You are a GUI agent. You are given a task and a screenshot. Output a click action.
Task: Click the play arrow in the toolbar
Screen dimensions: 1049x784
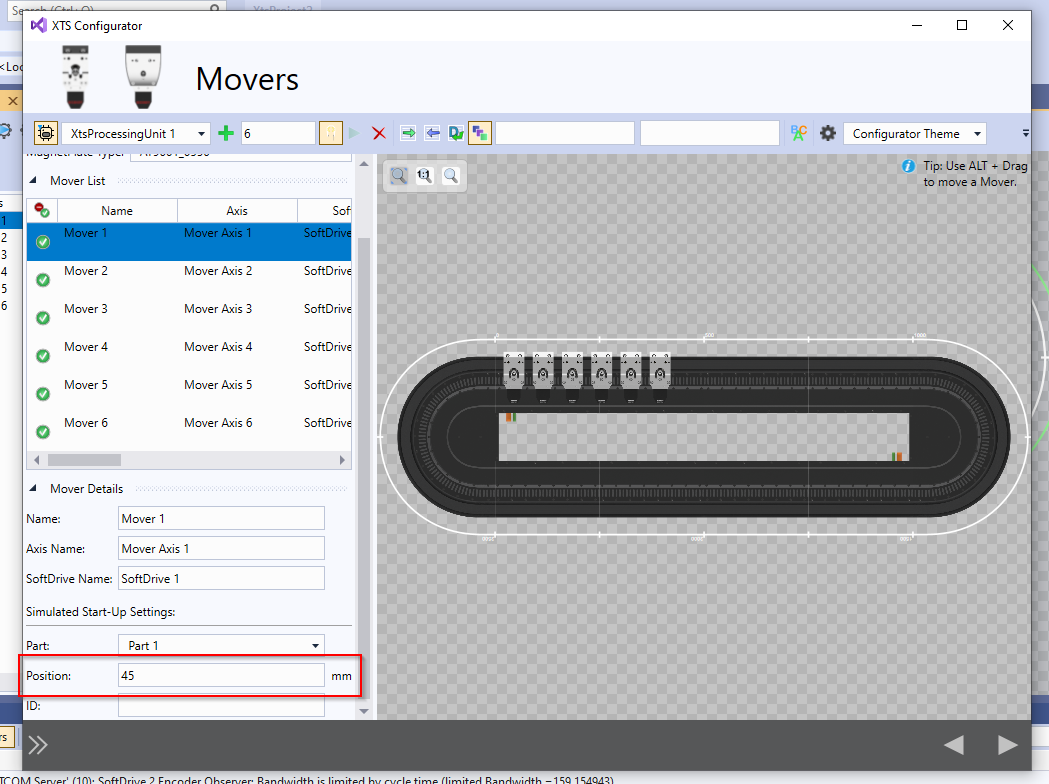pyautogui.click(x=355, y=133)
